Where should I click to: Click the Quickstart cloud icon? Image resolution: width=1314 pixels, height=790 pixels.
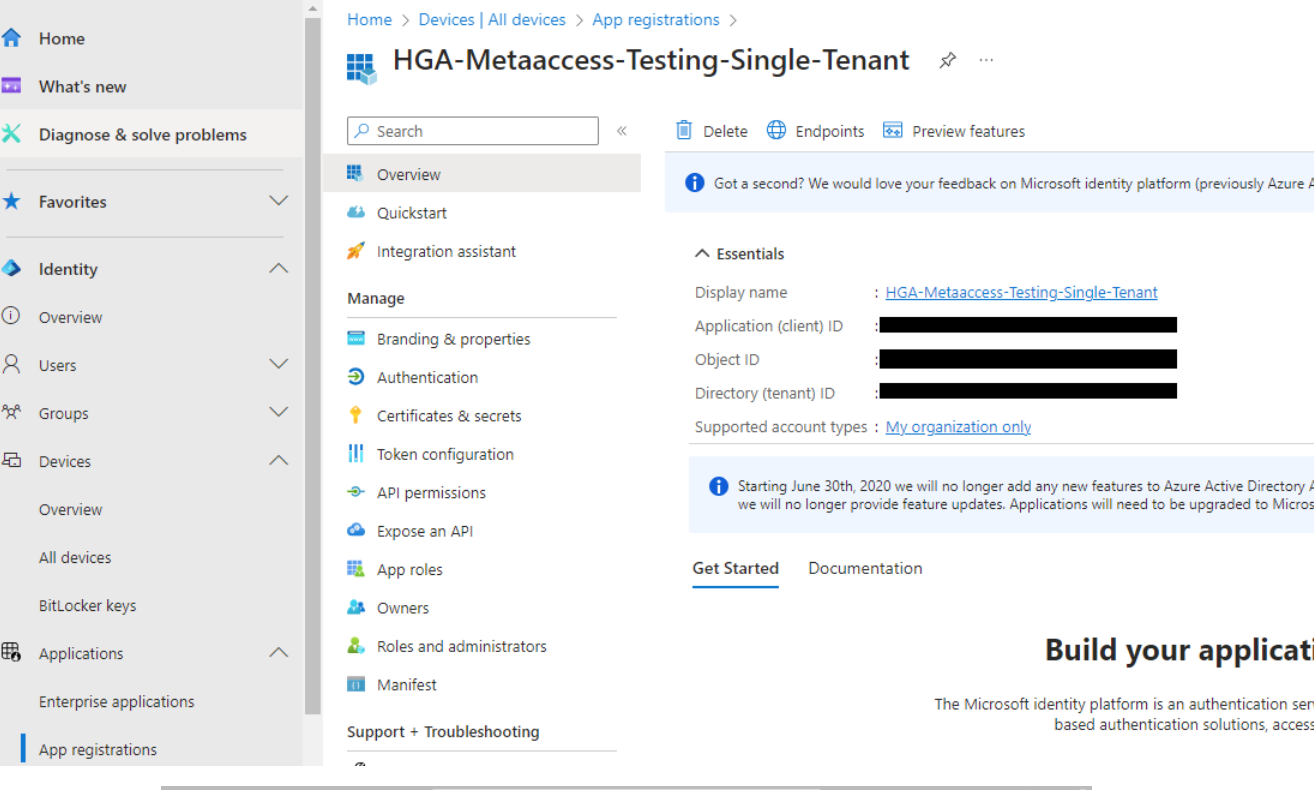(355, 212)
